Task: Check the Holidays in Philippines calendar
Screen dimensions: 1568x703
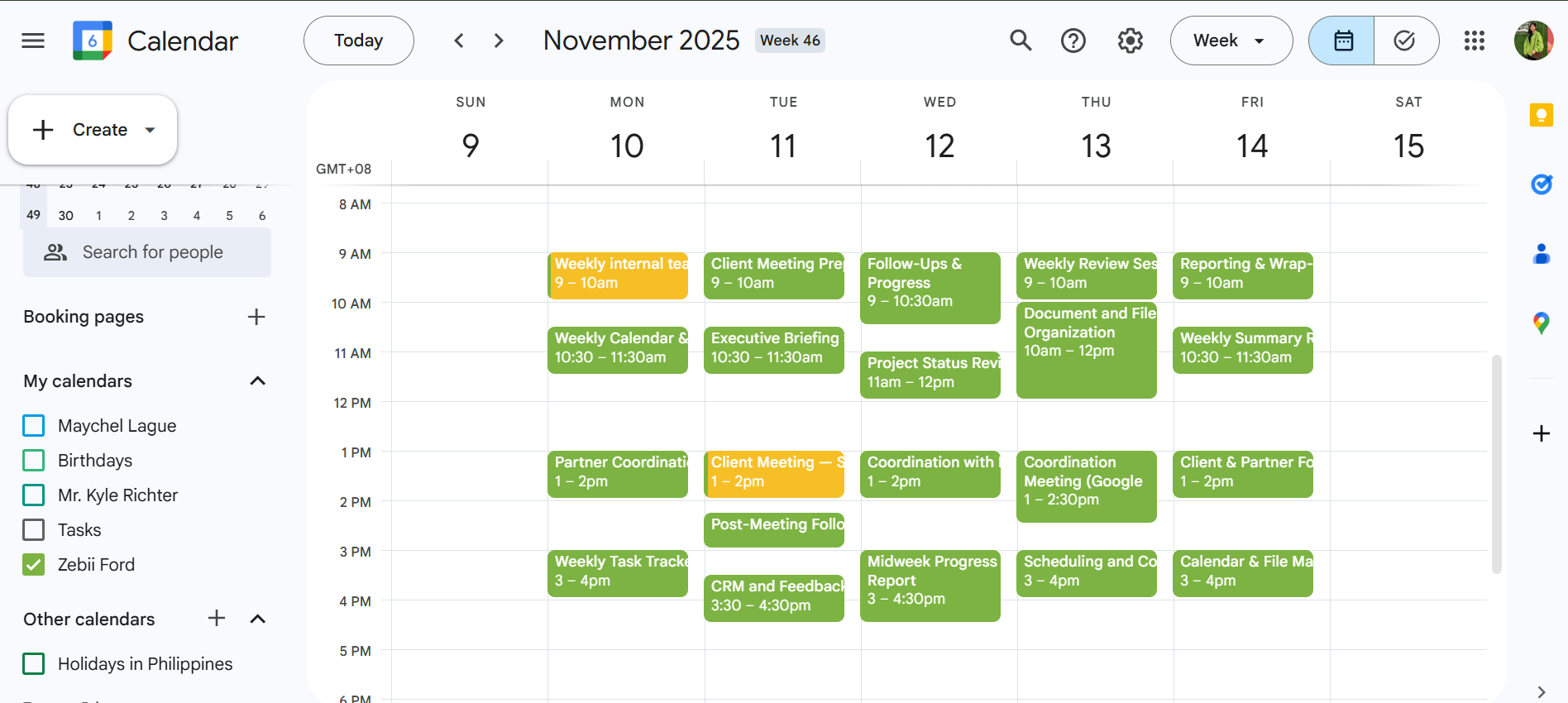Action: (x=34, y=664)
